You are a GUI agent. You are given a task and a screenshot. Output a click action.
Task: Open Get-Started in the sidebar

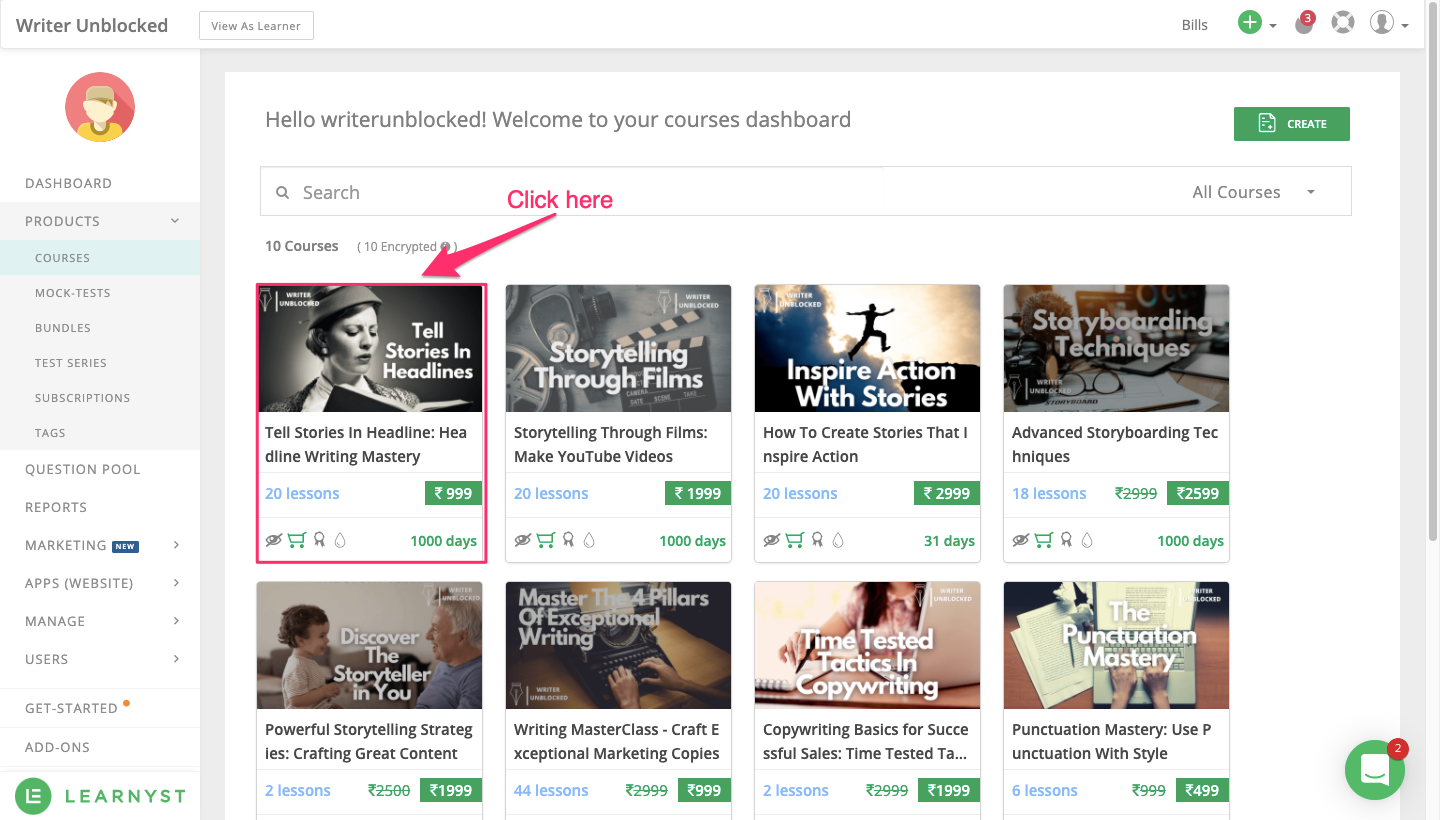[x=100, y=708]
